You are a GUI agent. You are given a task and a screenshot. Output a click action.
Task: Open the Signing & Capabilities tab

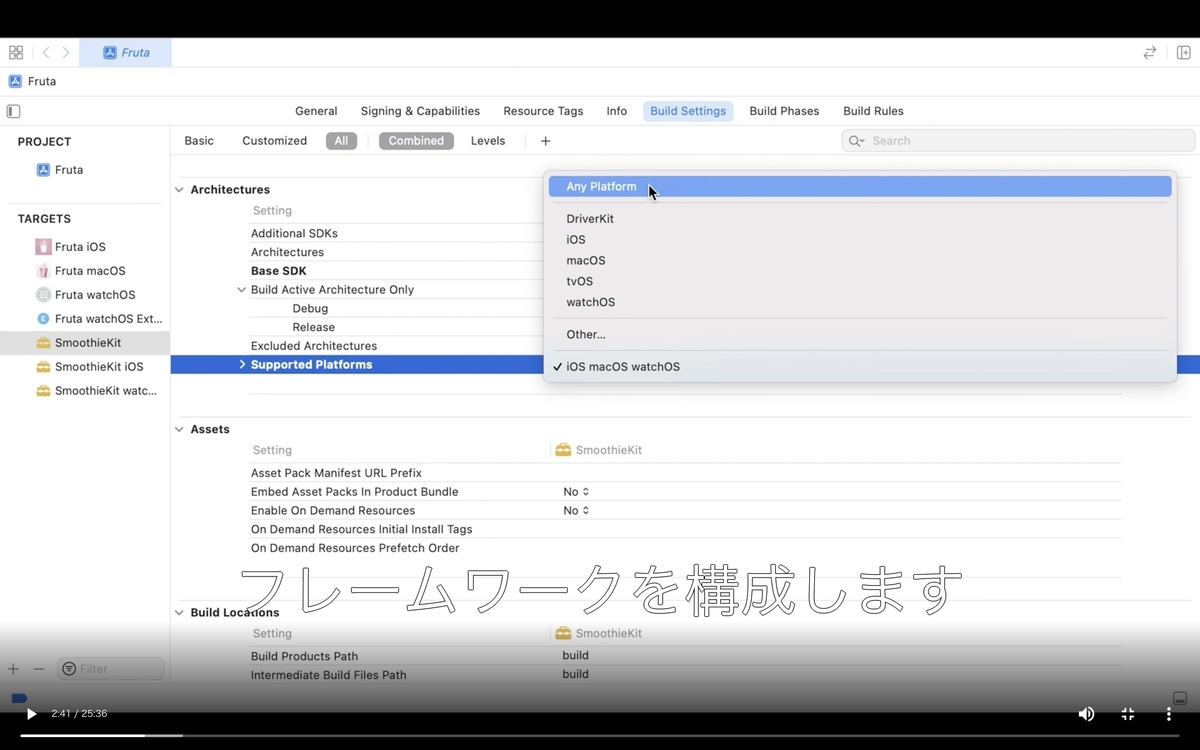(x=420, y=111)
